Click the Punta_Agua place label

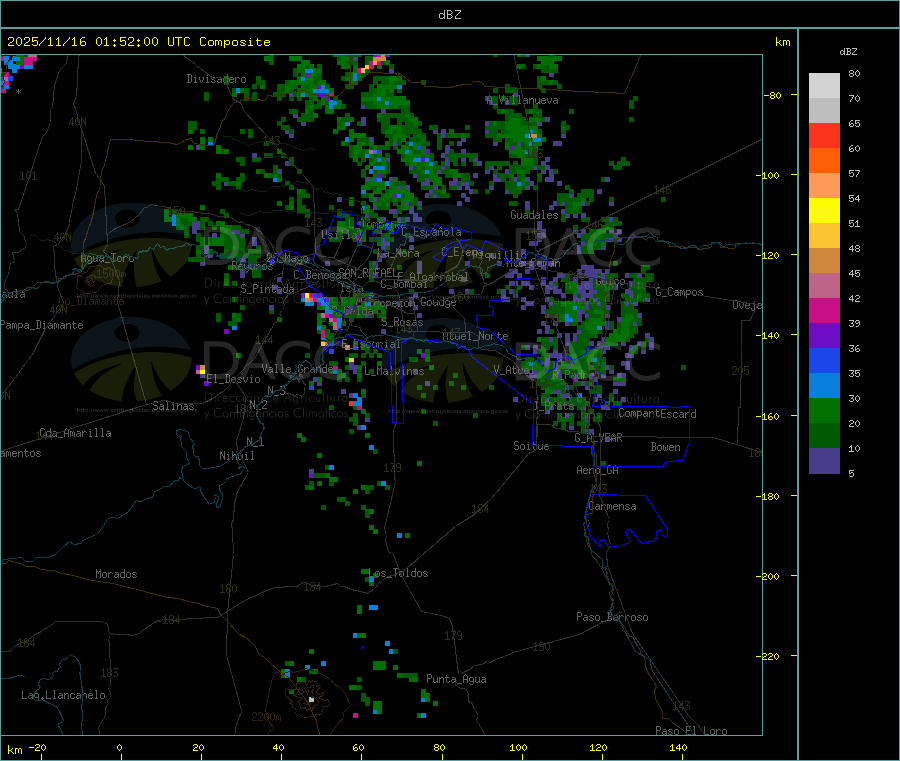456,679
